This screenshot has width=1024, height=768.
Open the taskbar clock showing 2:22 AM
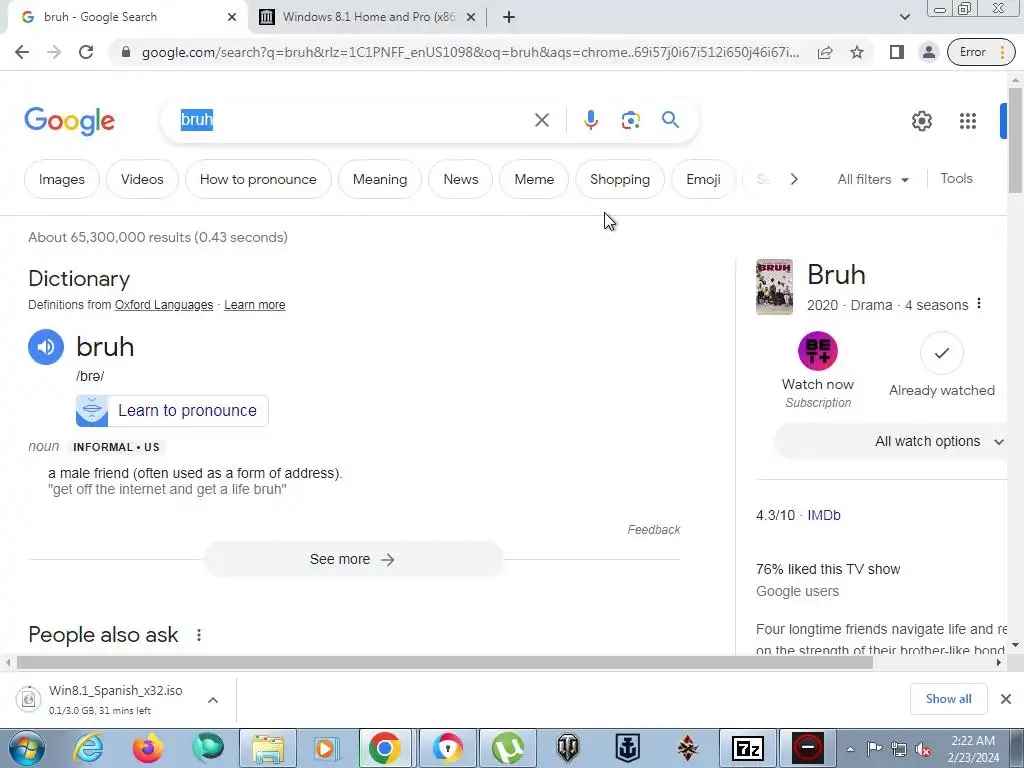(973, 749)
